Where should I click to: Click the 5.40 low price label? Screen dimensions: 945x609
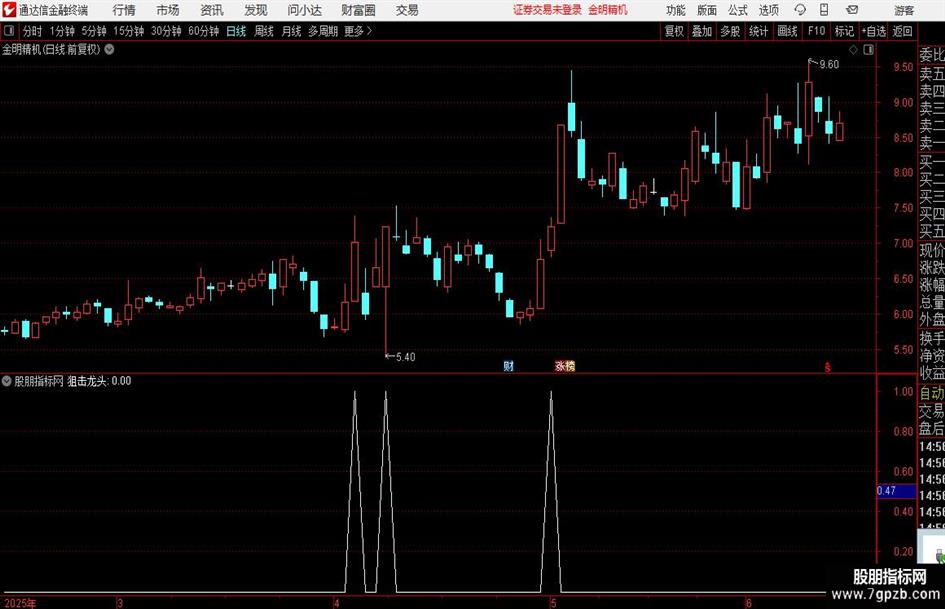click(406, 357)
